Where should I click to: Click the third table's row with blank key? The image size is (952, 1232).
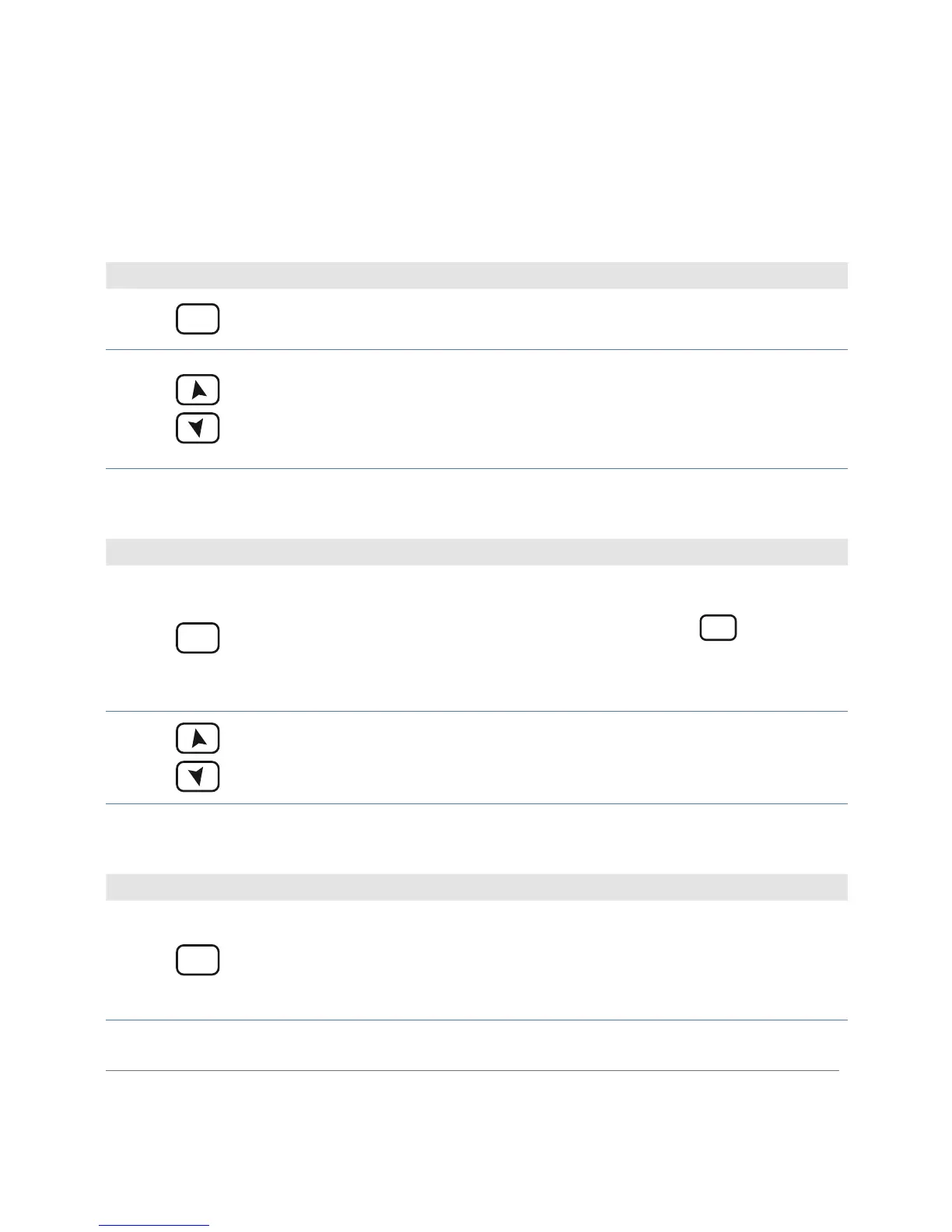click(476, 960)
